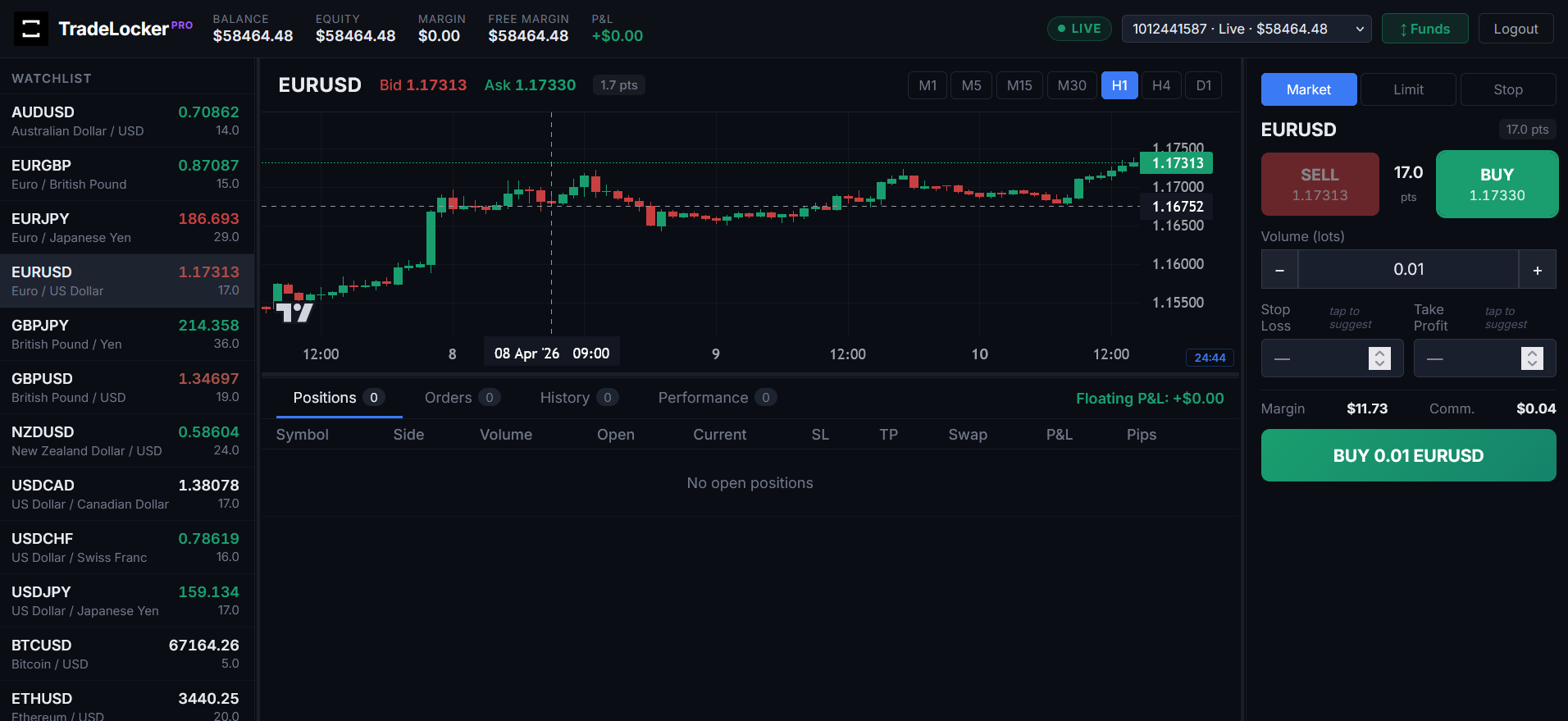Click the BUY 1.17330 button

pos(1497,185)
